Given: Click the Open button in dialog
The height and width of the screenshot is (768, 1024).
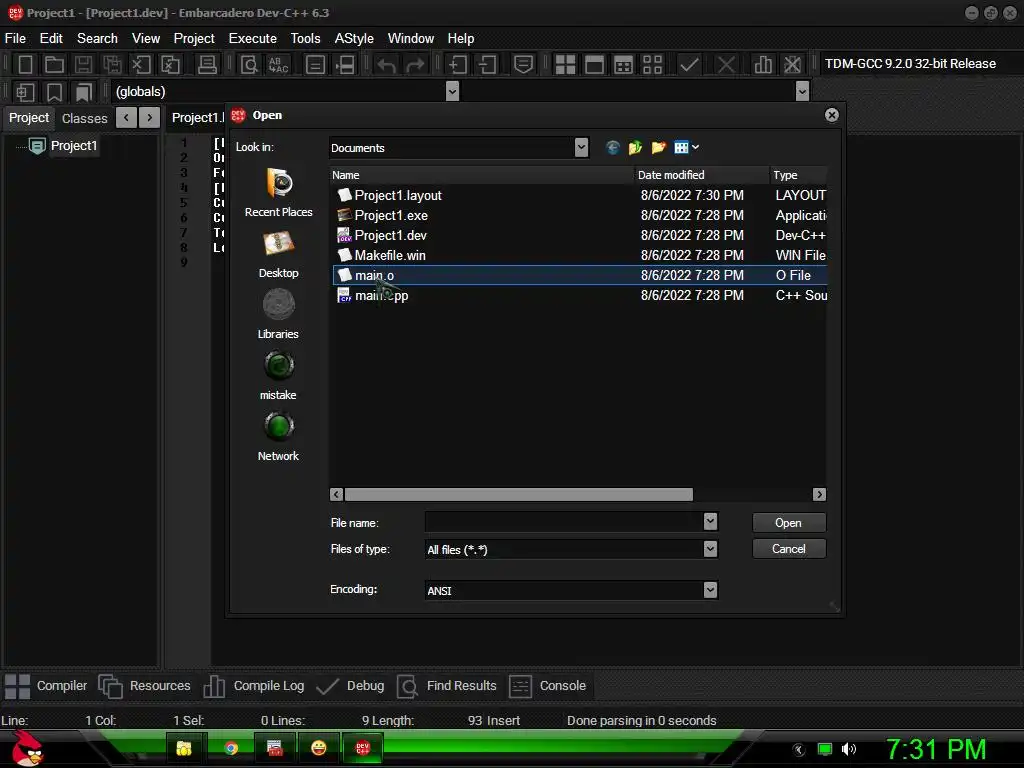Looking at the screenshot, I should [789, 522].
